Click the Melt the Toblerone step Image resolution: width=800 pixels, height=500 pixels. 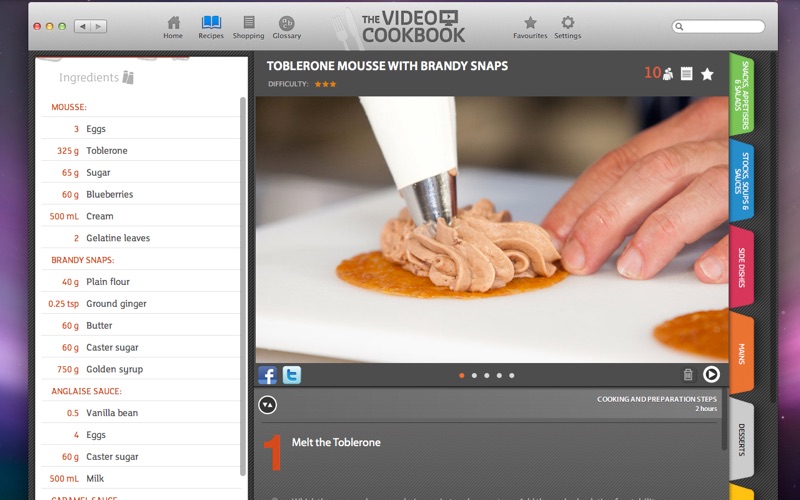pyautogui.click(x=336, y=442)
